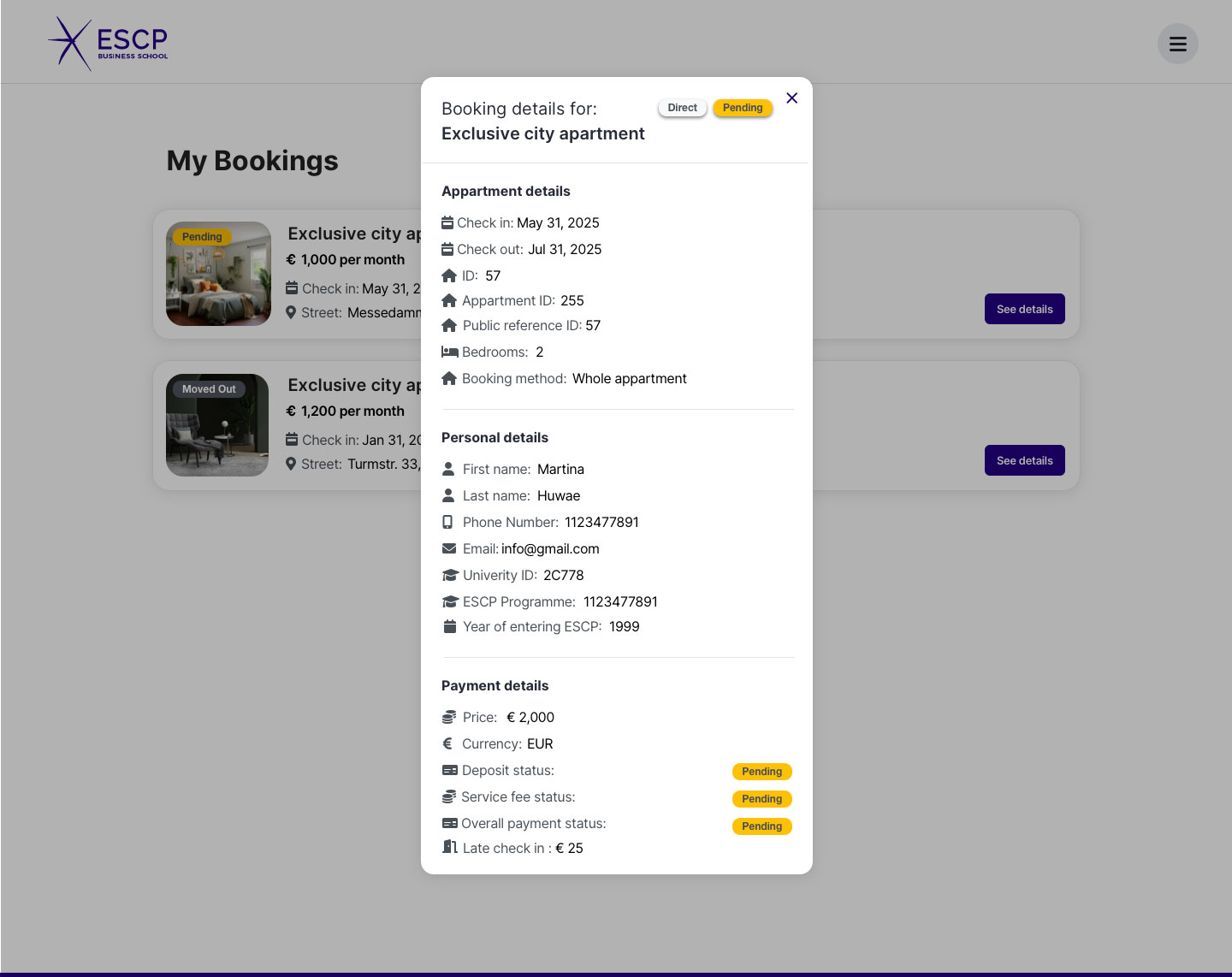Click the graduation cap icon for ESCP Programme
The height and width of the screenshot is (977, 1232).
point(451,601)
